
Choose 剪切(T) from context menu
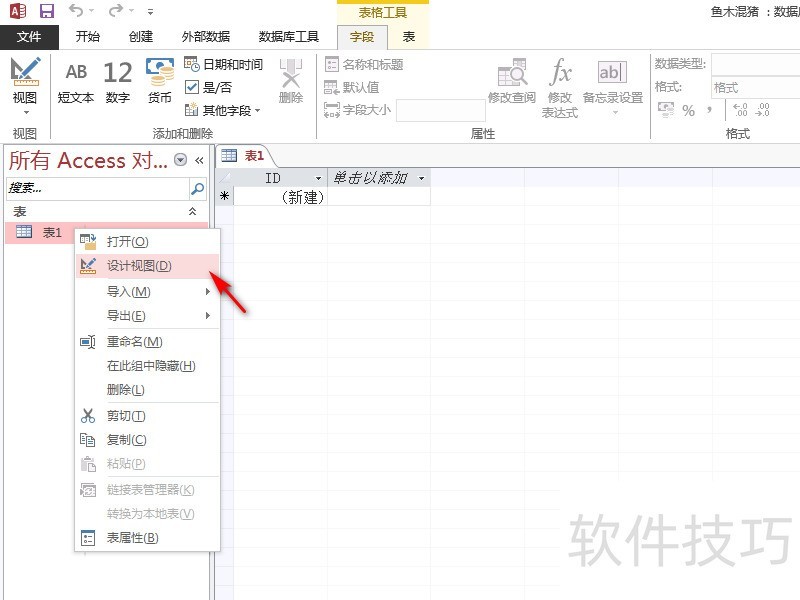click(147, 416)
